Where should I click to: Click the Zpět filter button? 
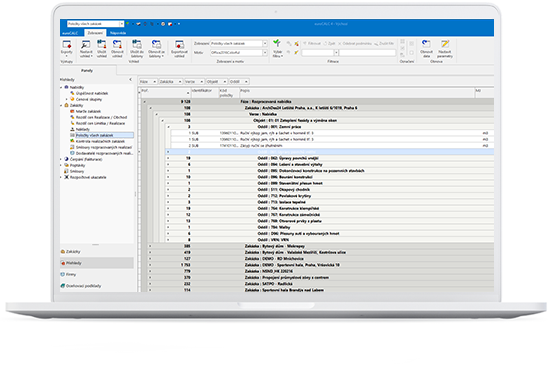click(x=329, y=43)
